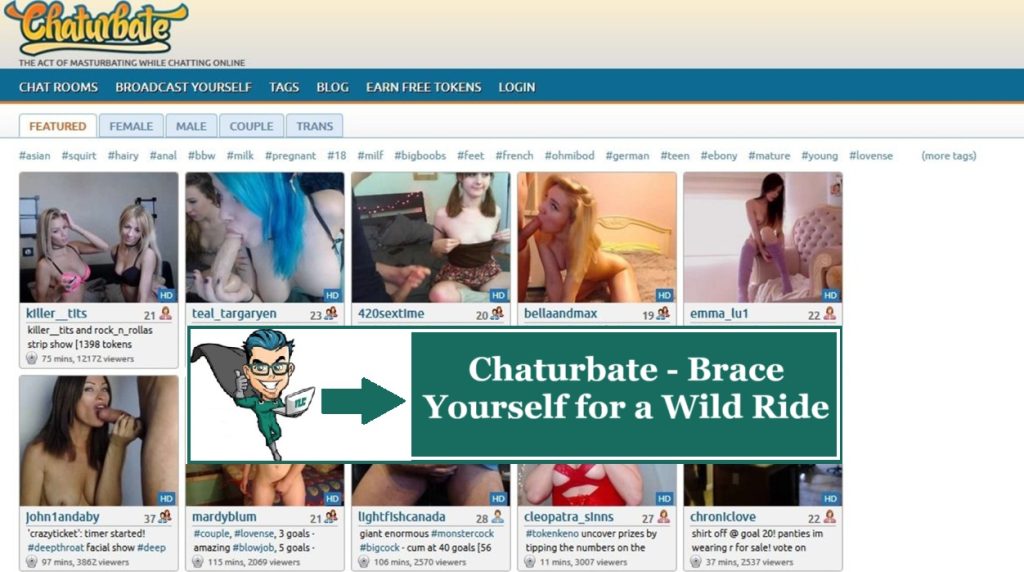
Task: Open the Blog link in the navigation
Action: [x=332, y=87]
